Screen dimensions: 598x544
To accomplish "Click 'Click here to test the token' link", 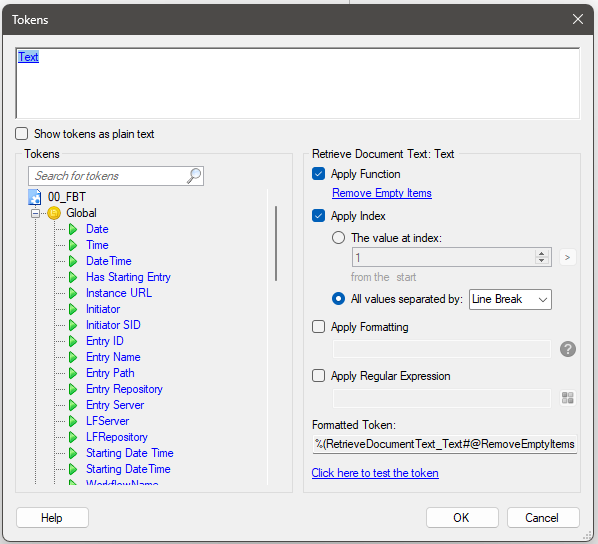I will 375,473.
